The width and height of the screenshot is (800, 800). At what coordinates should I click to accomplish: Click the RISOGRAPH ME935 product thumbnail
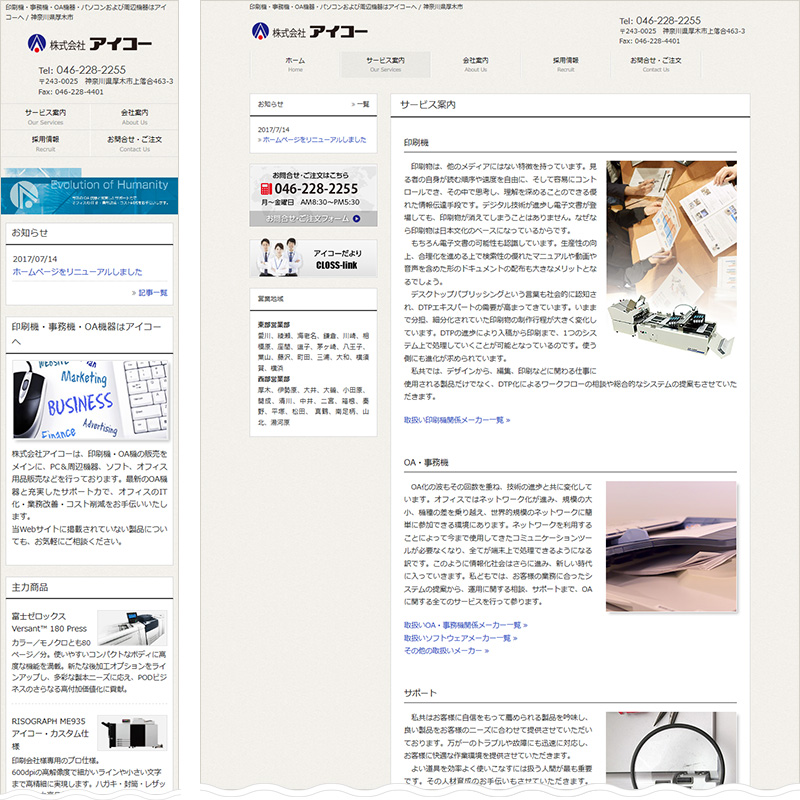coord(132,733)
